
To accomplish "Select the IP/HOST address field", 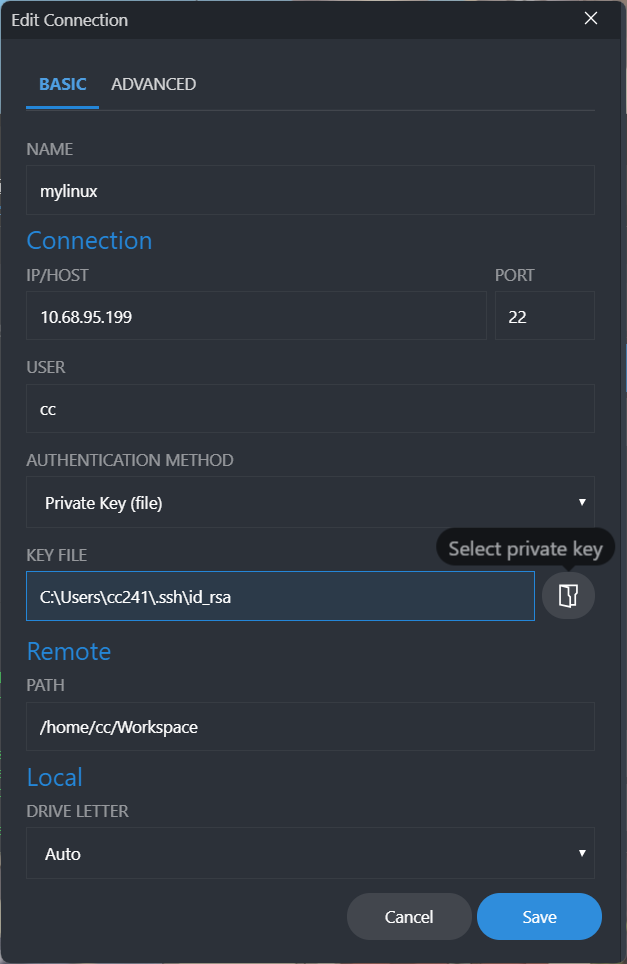I will pos(256,315).
